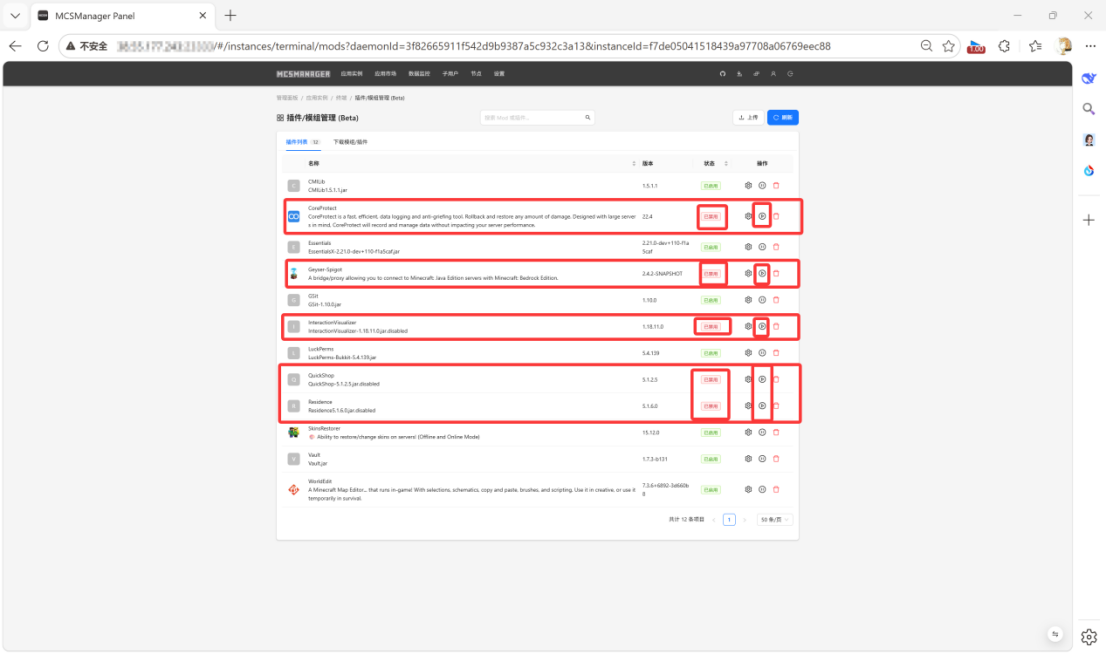Open settings gear for GSit plugin
Screen dimensions: 1106x655
pos(748,300)
